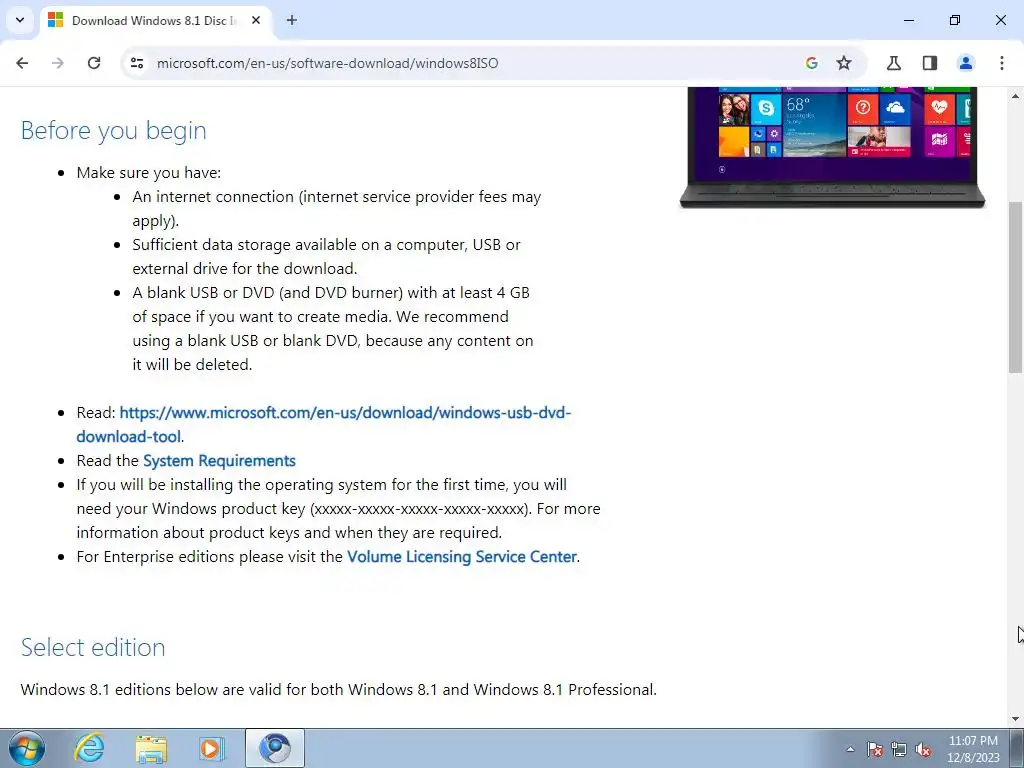Click the scrollbar down arrow

pos(1016,719)
